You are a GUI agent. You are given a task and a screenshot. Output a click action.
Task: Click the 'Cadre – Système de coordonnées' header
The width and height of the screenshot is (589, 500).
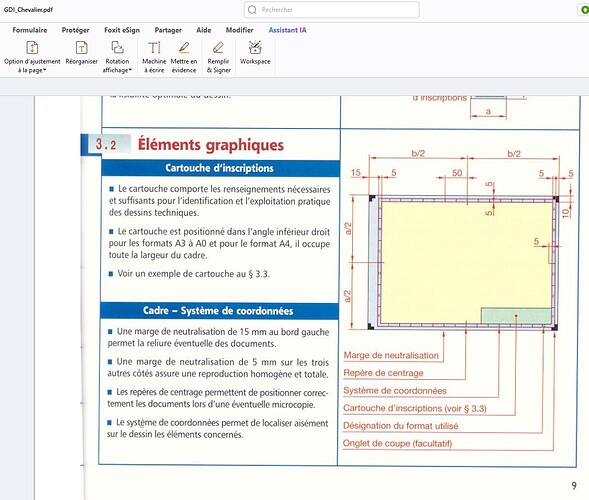[219, 311]
